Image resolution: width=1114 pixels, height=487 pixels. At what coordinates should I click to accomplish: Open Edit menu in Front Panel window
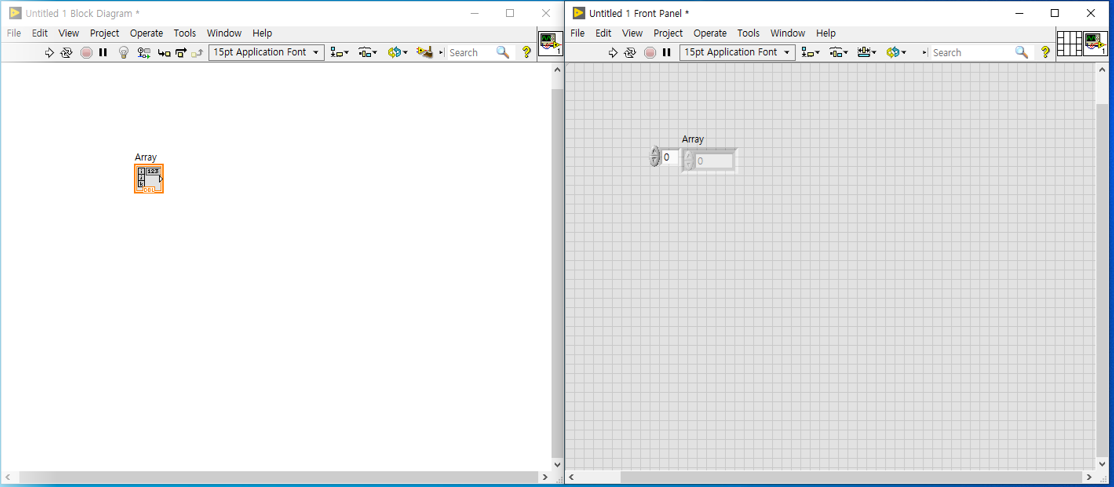click(x=603, y=33)
